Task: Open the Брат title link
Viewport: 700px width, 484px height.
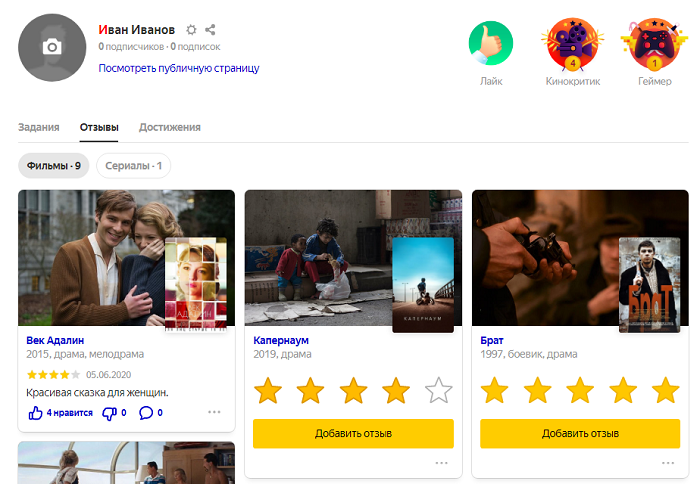Action: (492, 340)
